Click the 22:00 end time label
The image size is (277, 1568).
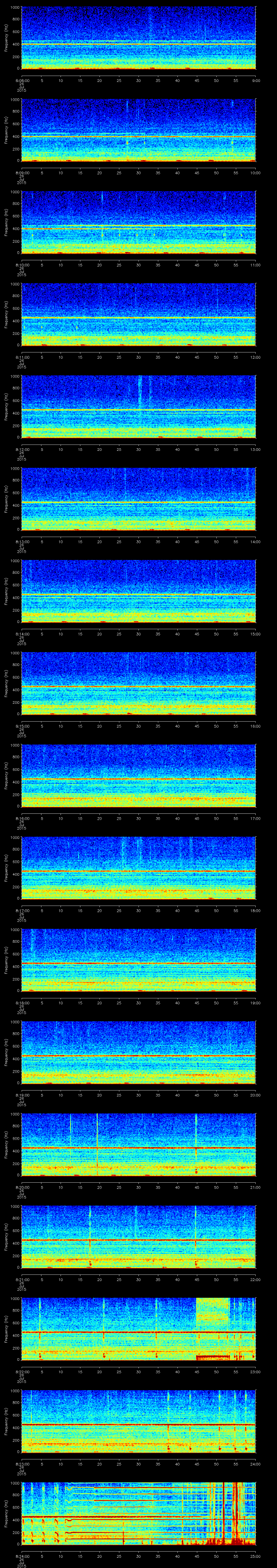pyautogui.click(x=256, y=1279)
